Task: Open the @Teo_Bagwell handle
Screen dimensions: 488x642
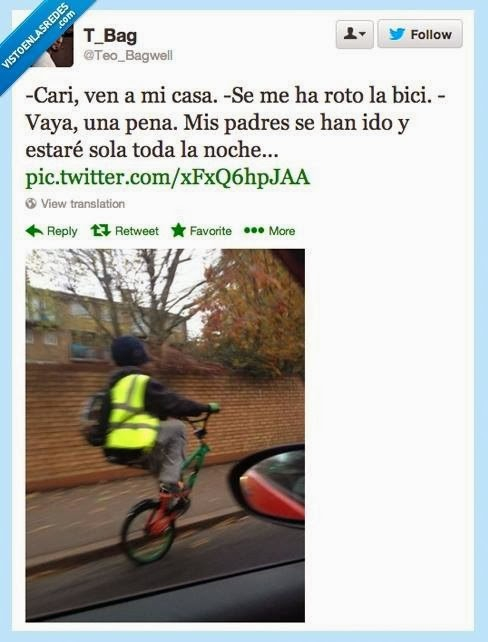Action: [x=128, y=56]
